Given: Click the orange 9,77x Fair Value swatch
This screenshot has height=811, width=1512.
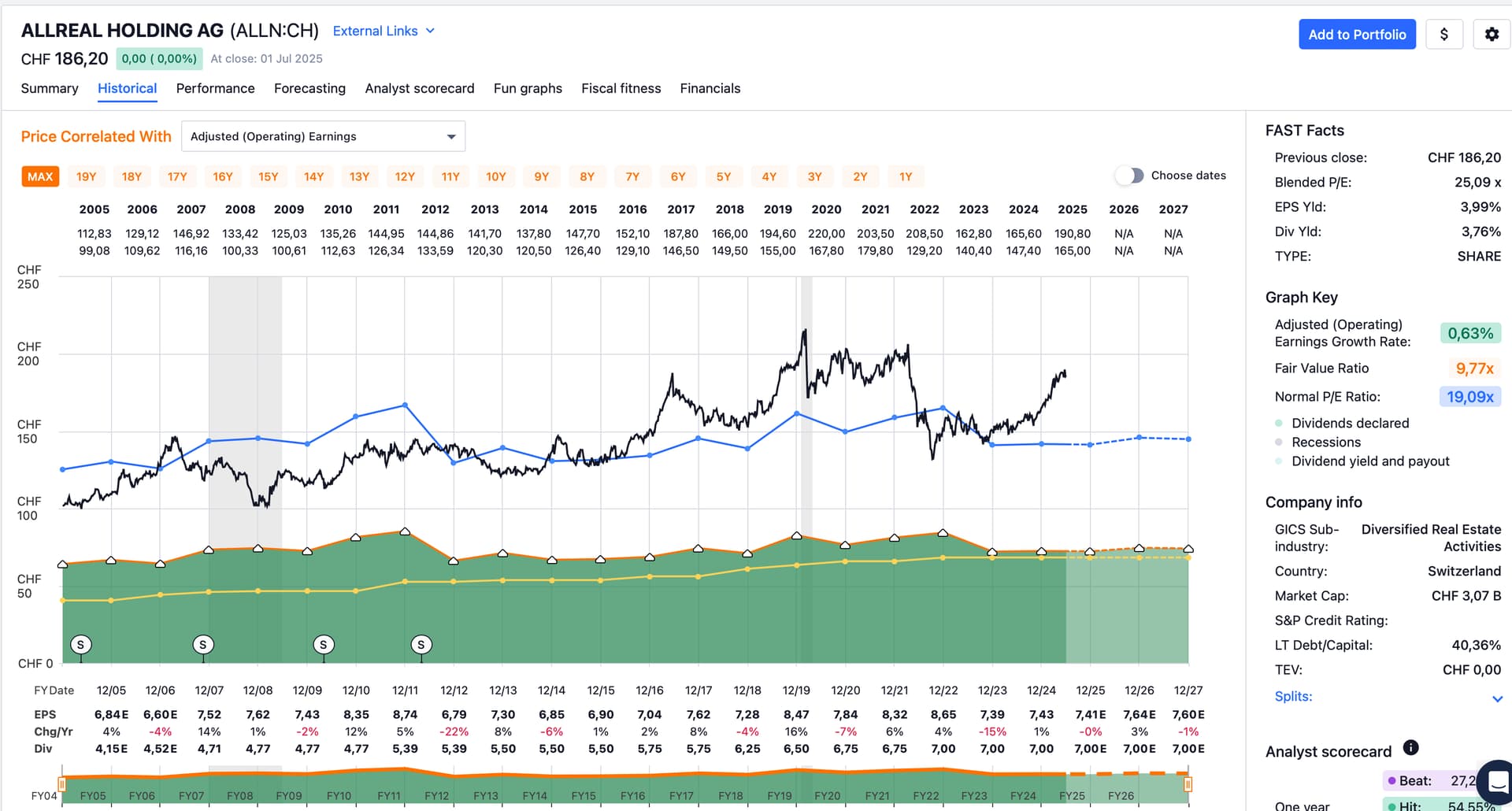Looking at the screenshot, I should coord(1474,368).
